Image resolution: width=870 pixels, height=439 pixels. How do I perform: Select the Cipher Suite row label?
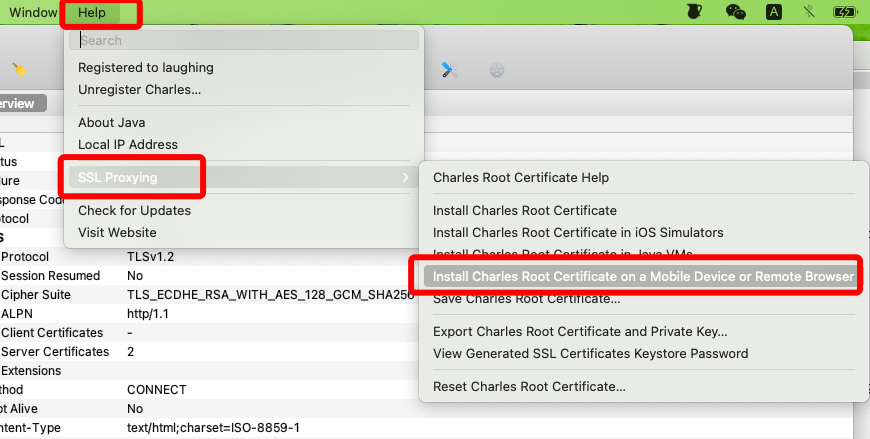point(36,295)
